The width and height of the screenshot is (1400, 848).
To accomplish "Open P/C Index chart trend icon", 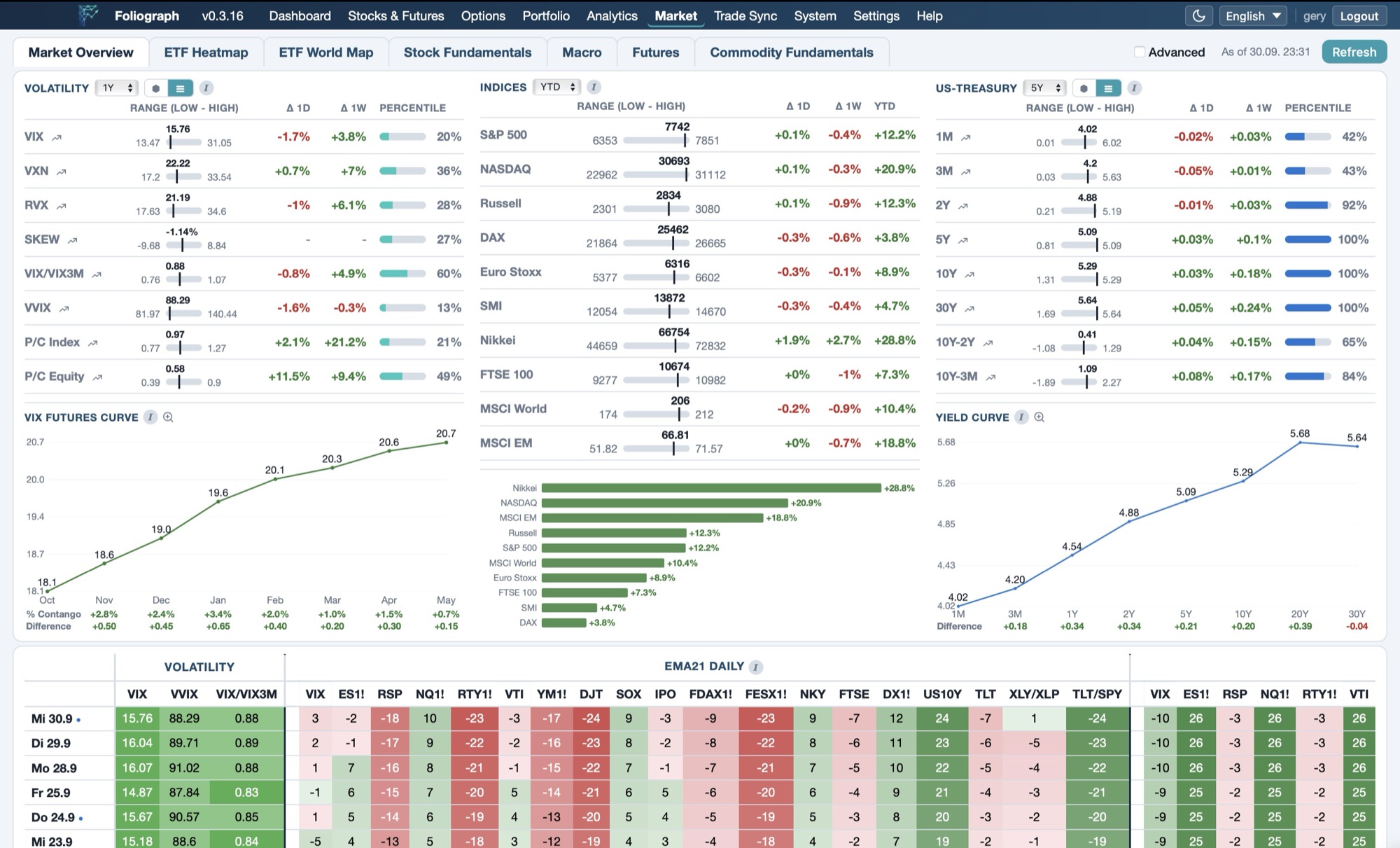I will [x=93, y=343].
